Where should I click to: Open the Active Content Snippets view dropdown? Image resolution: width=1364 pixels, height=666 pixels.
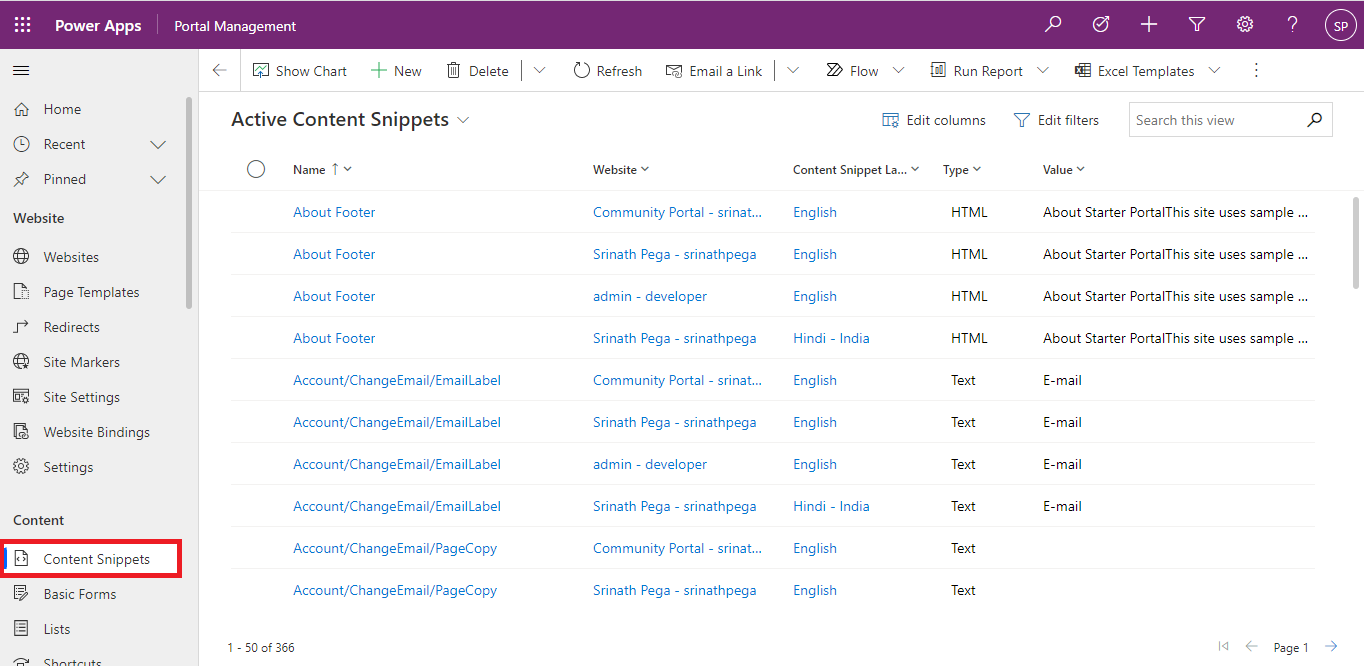click(463, 120)
